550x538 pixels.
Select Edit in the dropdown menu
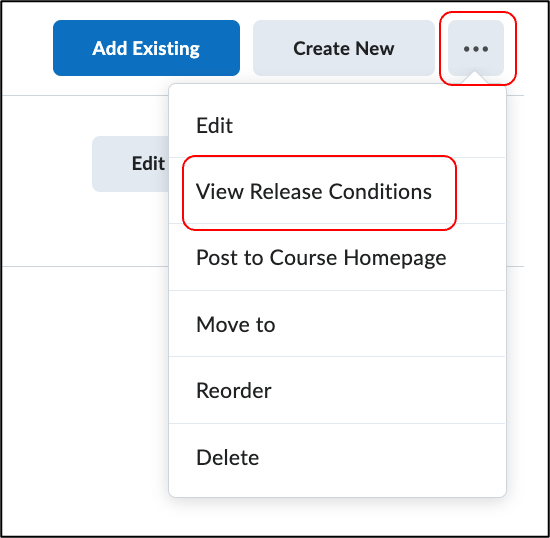pos(337,125)
